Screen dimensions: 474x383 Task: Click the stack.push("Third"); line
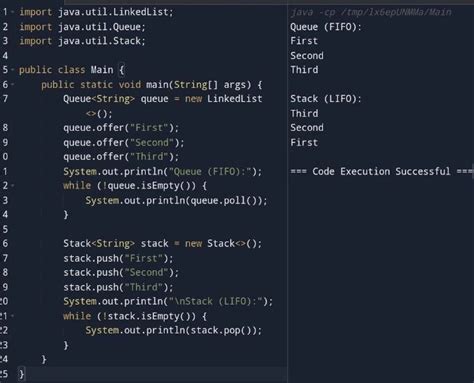(x=118, y=287)
